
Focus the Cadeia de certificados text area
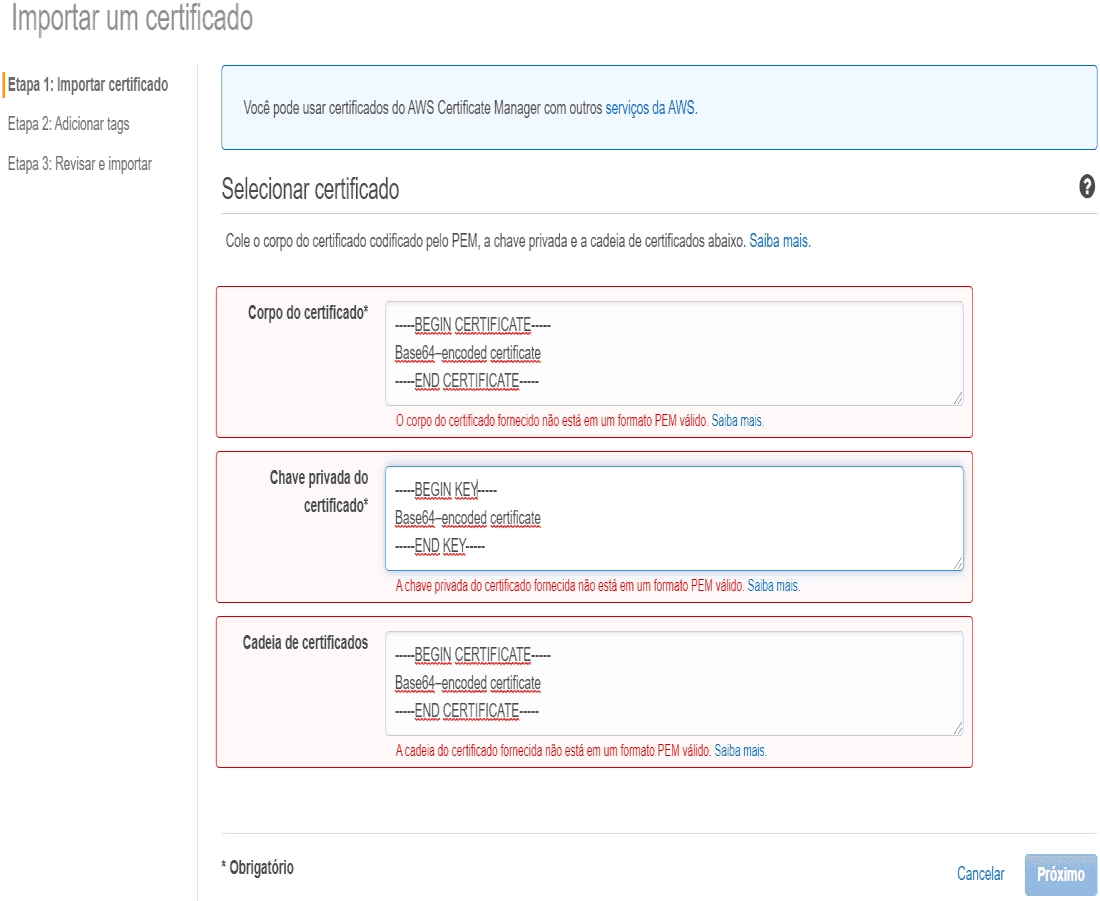(674, 683)
